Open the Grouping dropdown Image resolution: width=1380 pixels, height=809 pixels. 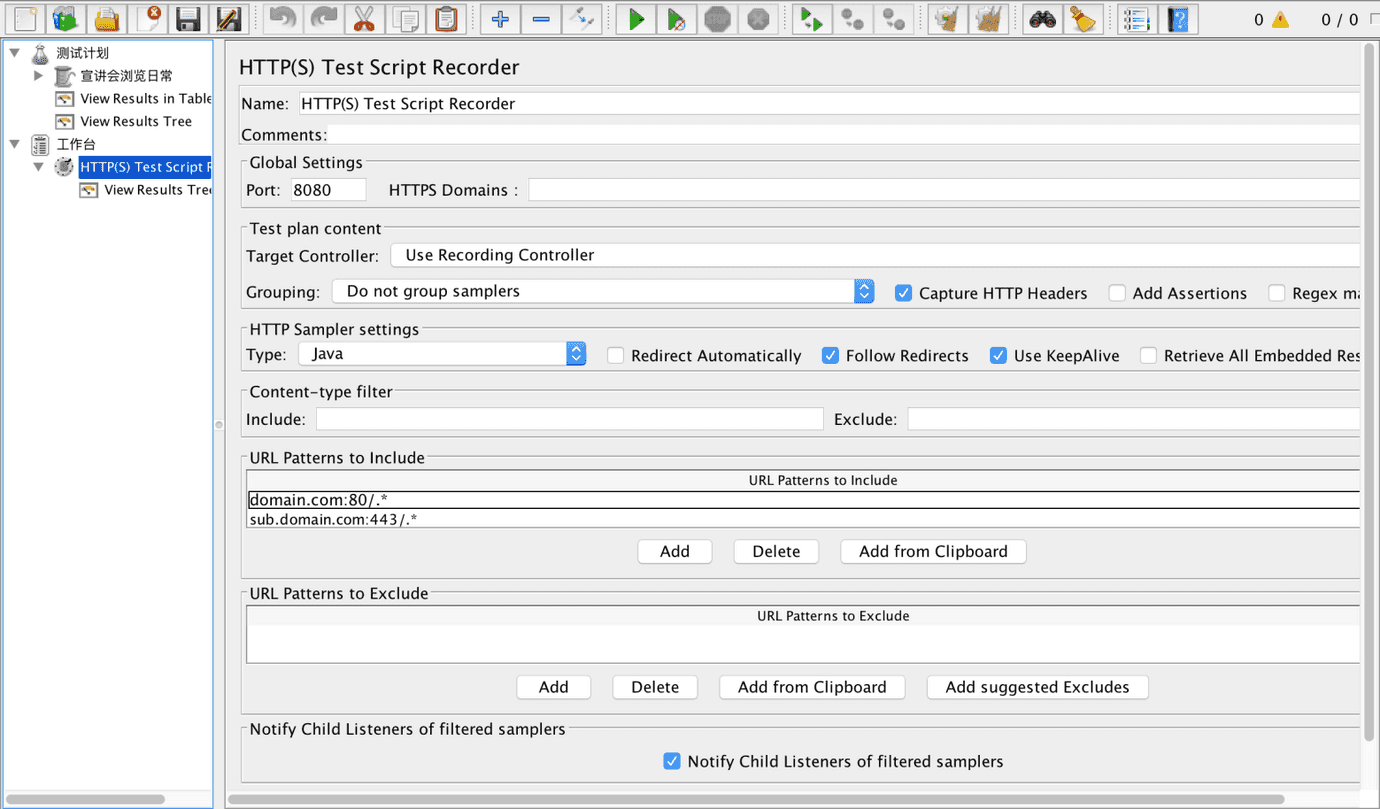pos(863,291)
